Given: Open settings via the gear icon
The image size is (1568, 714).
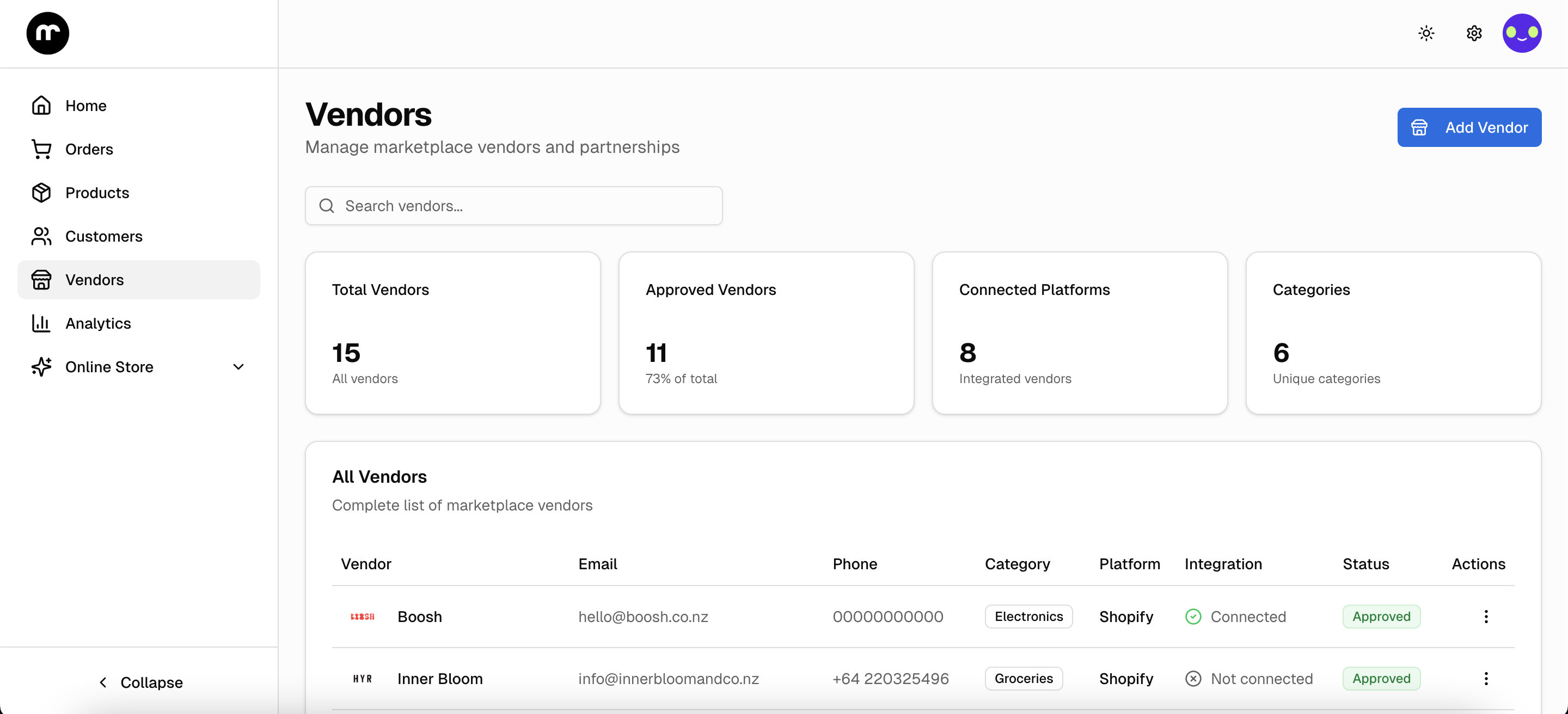Looking at the screenshot, I should click(x=1474, y=33).
